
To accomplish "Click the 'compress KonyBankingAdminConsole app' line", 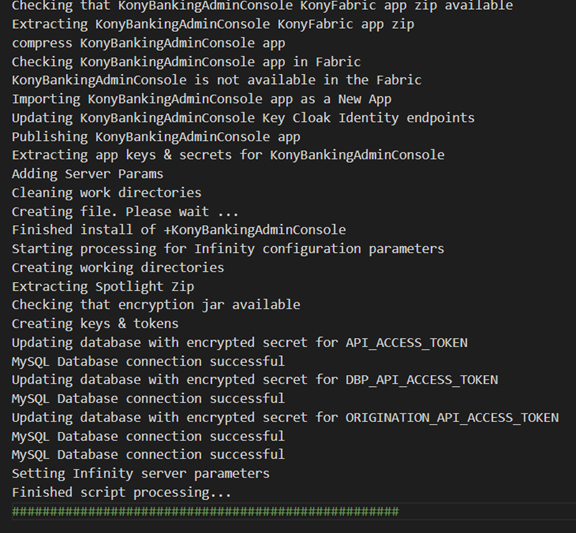I will pyautogui.click(x=148, y=43).
